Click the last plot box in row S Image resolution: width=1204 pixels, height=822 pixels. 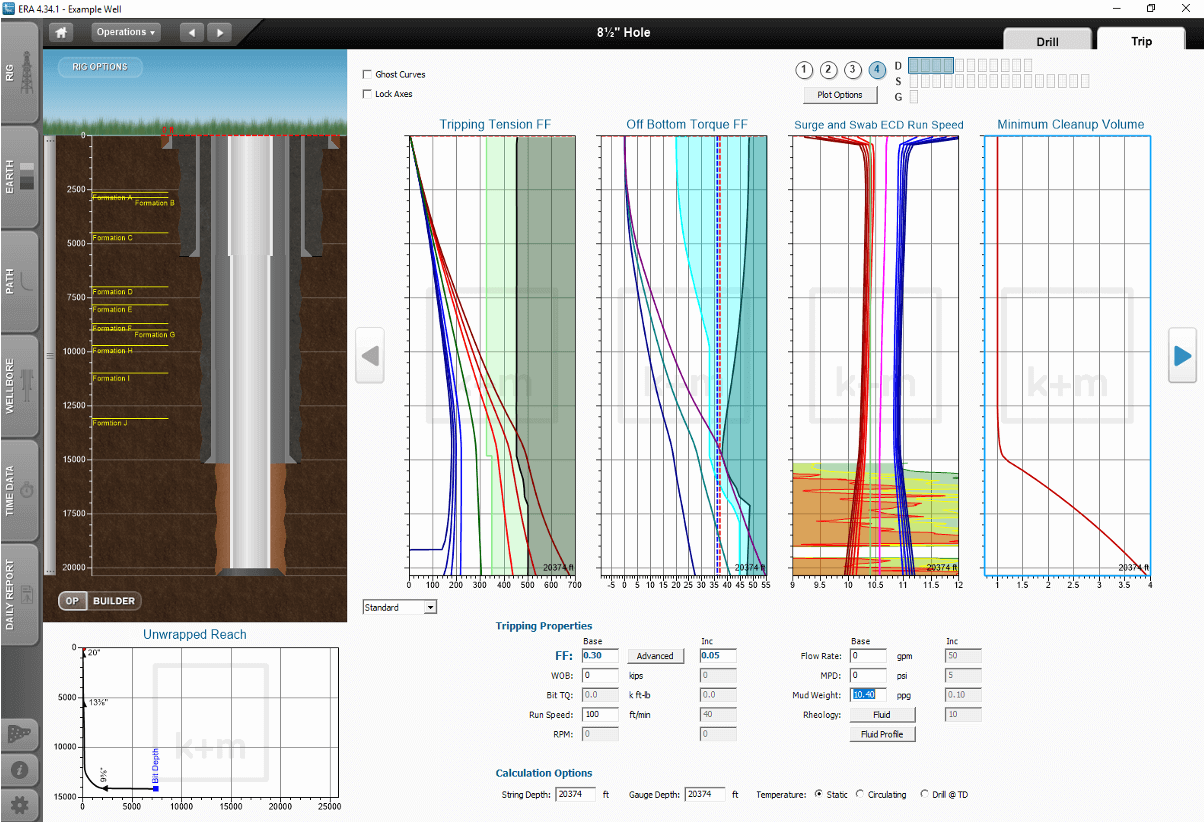pos(1084,81)
